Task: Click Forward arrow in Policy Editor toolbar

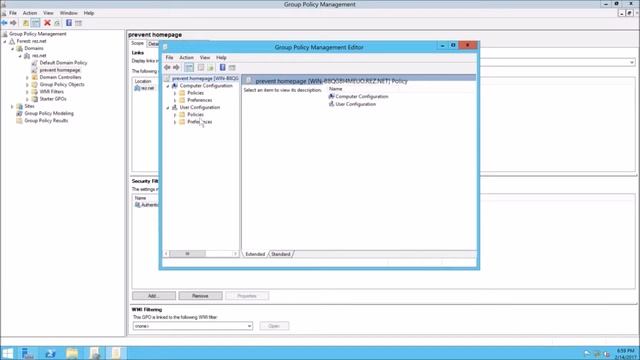Action: (176, 67)
